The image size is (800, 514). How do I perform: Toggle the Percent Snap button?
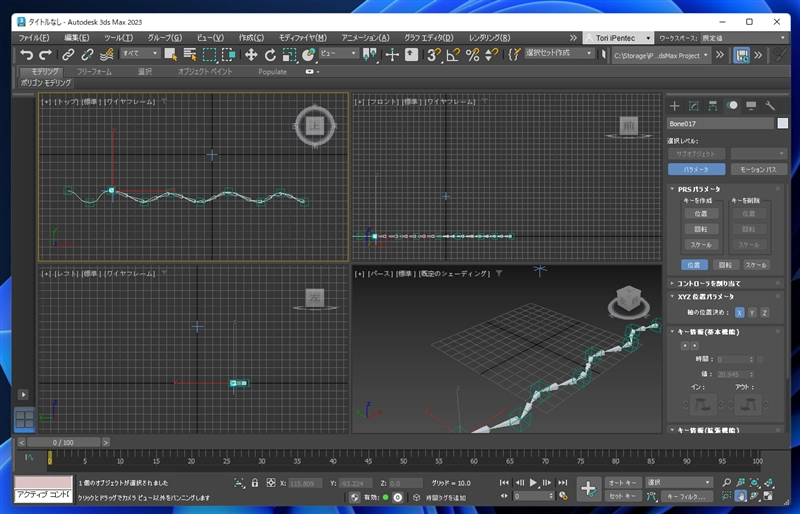(x=472, y=55)
